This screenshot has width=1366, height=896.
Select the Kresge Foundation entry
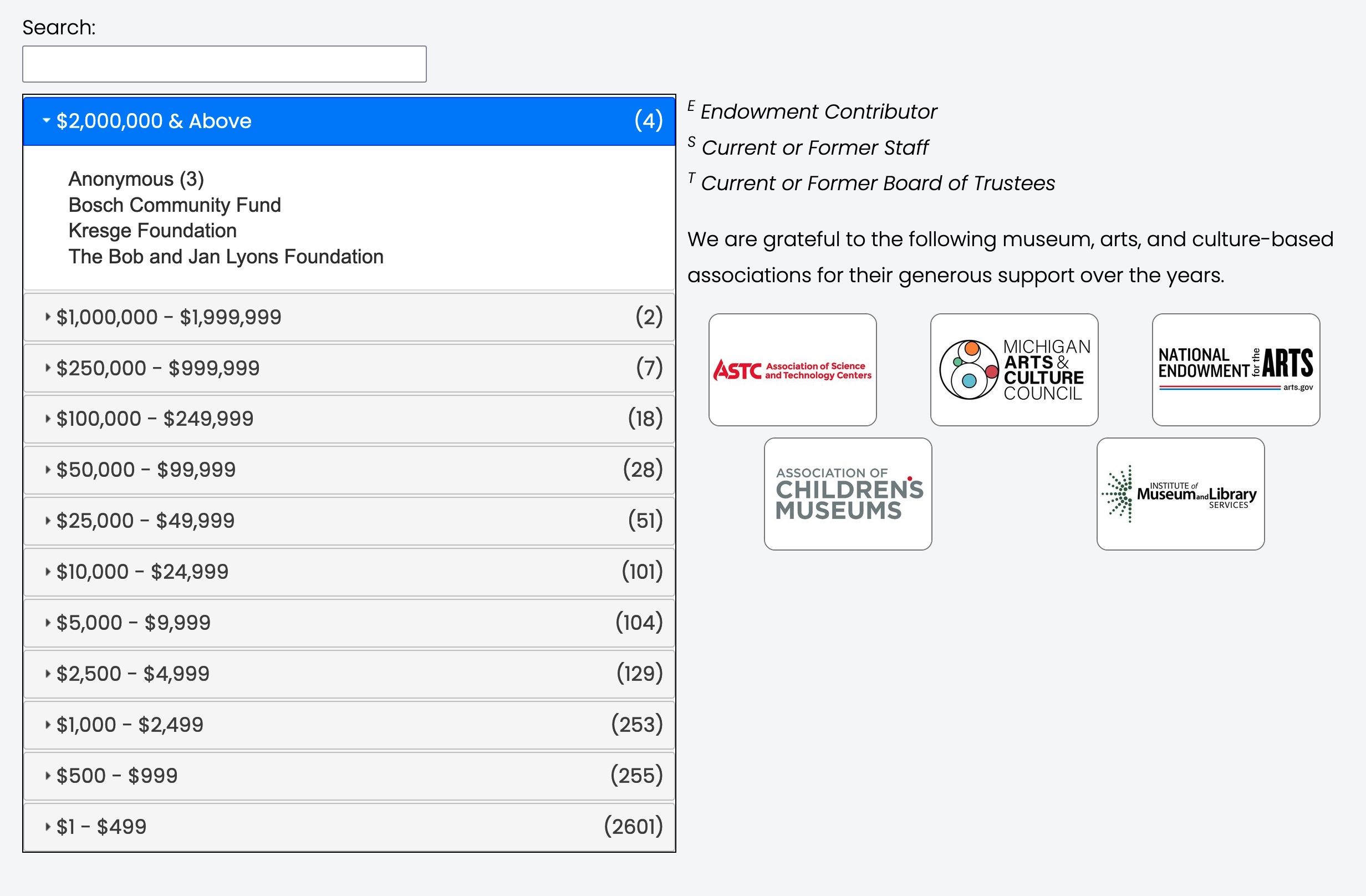tap(152, 231)
